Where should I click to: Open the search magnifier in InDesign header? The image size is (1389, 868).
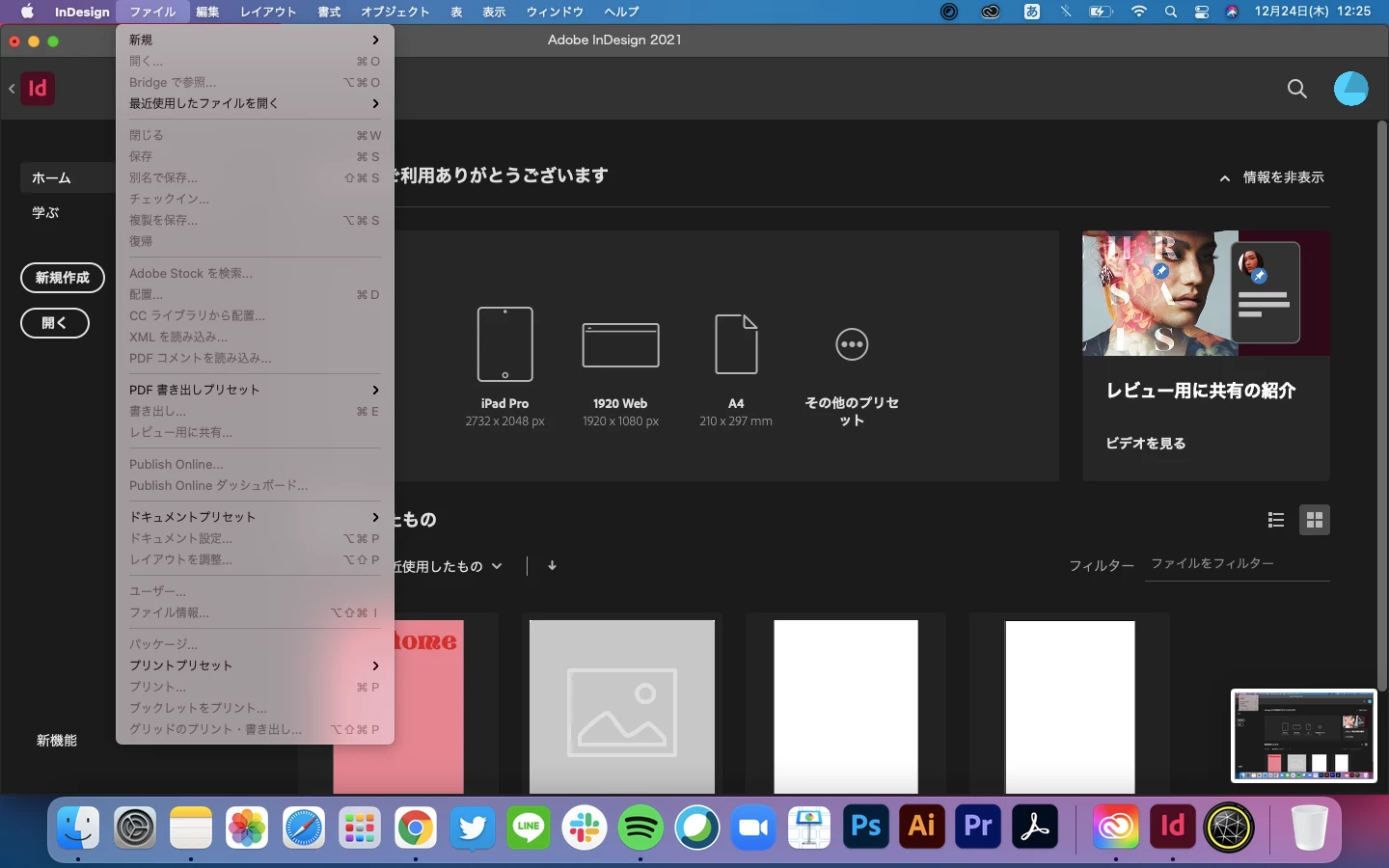(1297, 89)
